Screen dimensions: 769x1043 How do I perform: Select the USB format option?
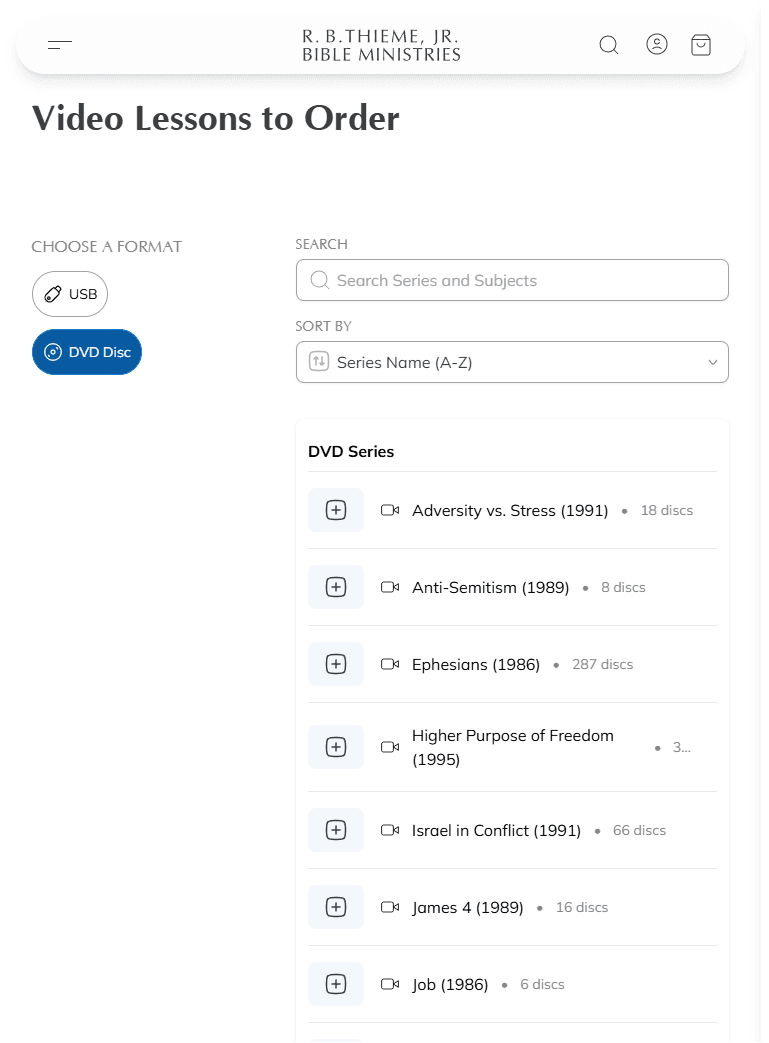pos(70,294)
